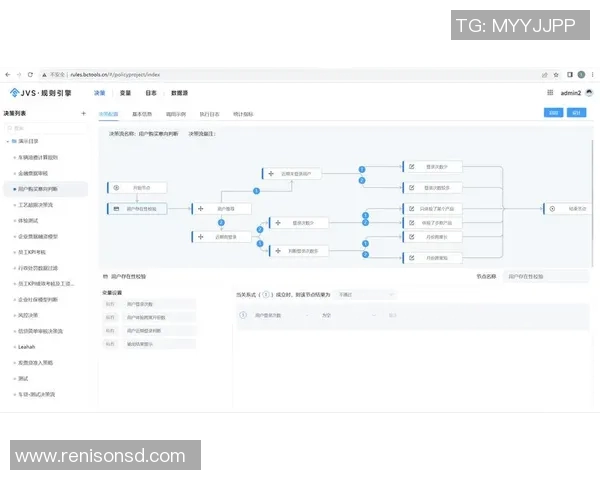Click the add decision plus icon
600x480 pixels.
pos(83,113)
